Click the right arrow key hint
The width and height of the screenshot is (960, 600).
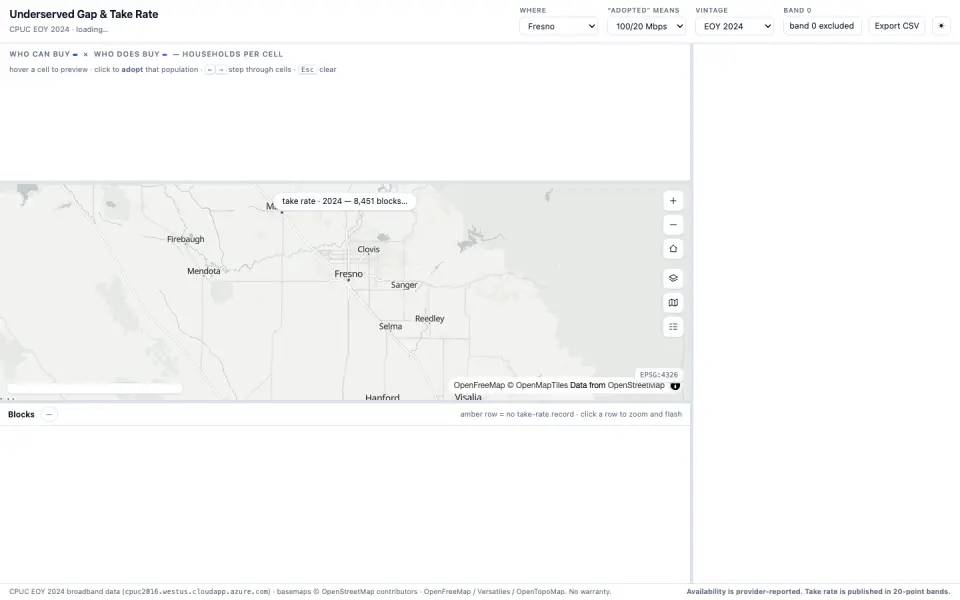pos(221,70)
